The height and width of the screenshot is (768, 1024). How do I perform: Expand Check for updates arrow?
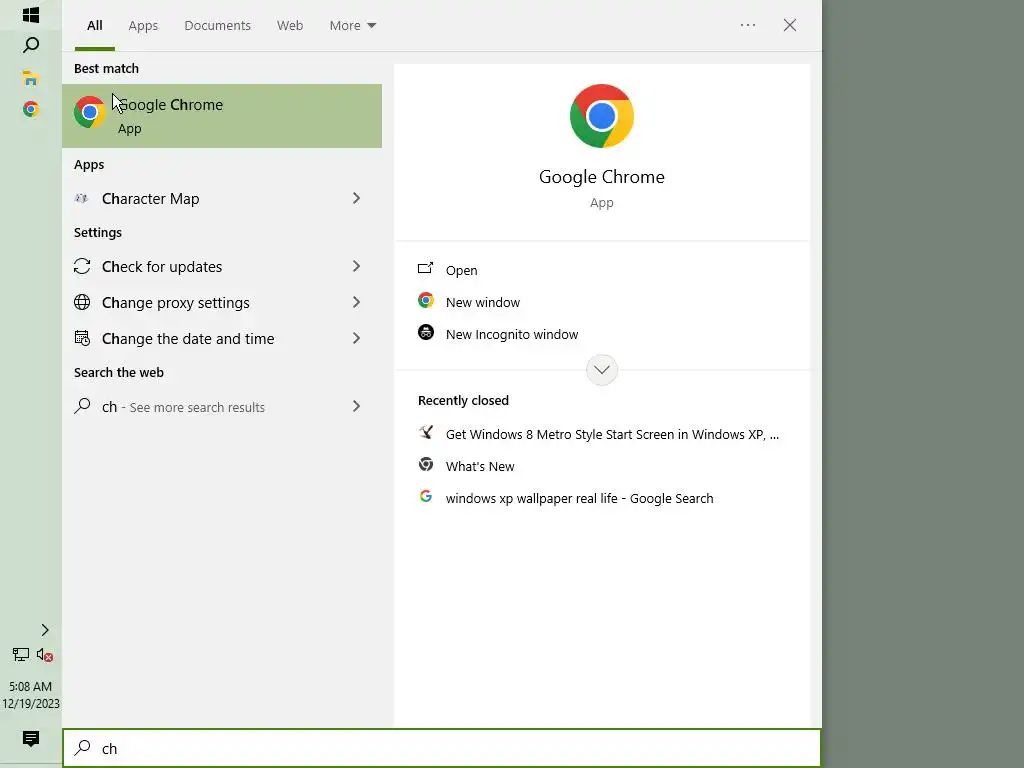pos(357,266)
